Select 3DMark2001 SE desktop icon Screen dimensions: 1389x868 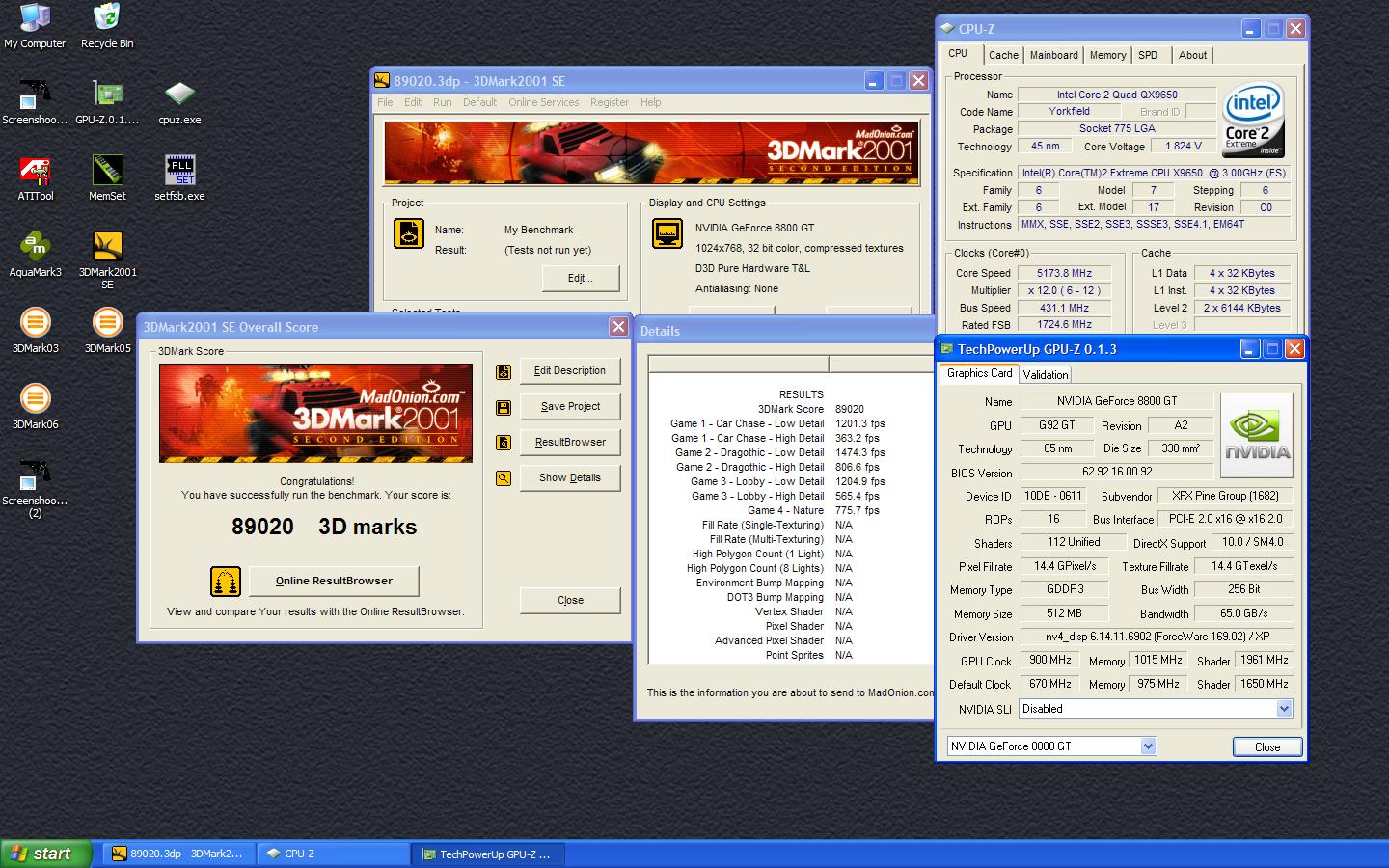click(107, 260)
